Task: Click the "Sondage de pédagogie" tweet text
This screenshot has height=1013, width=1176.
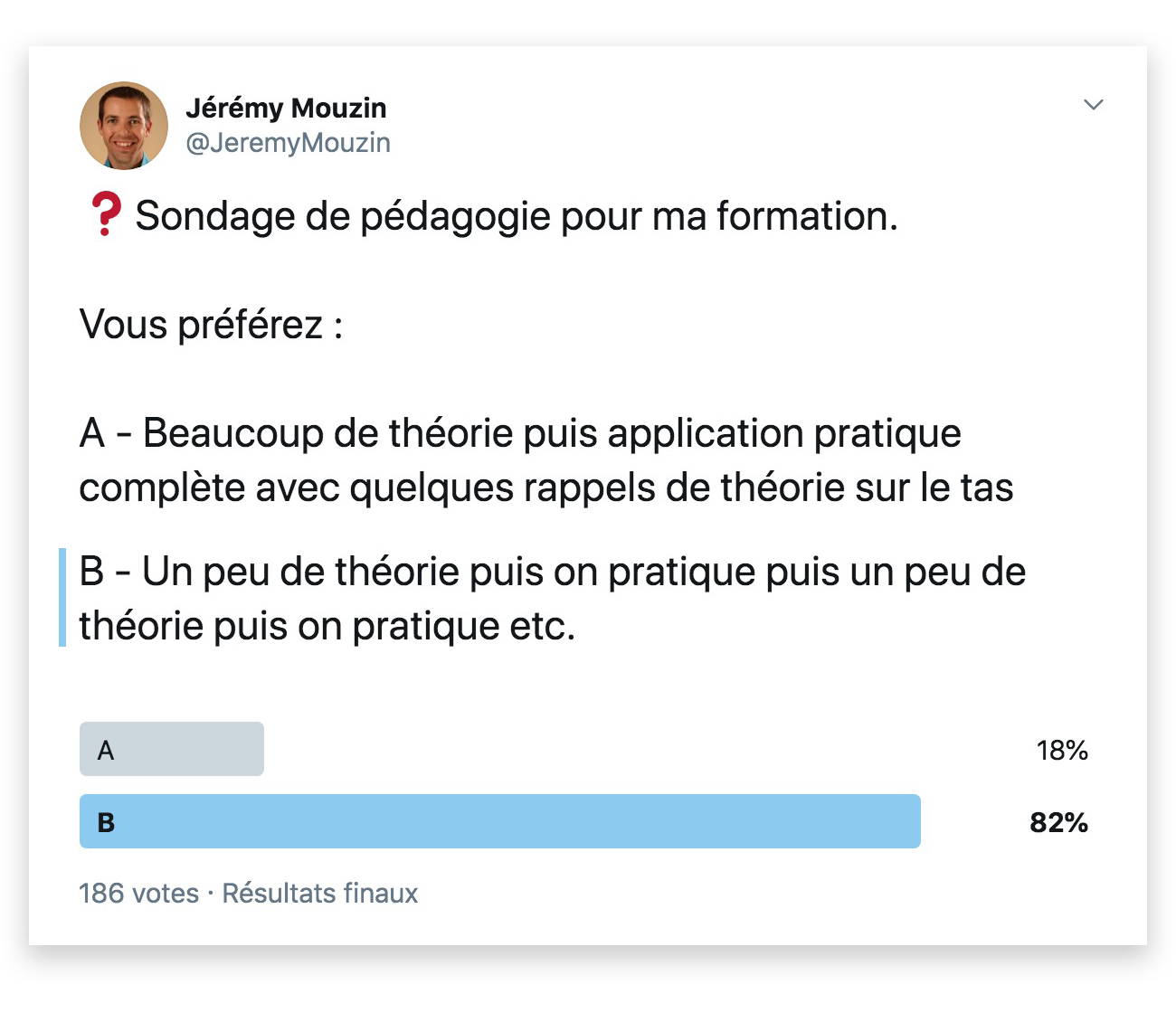Action: (516, 216)
